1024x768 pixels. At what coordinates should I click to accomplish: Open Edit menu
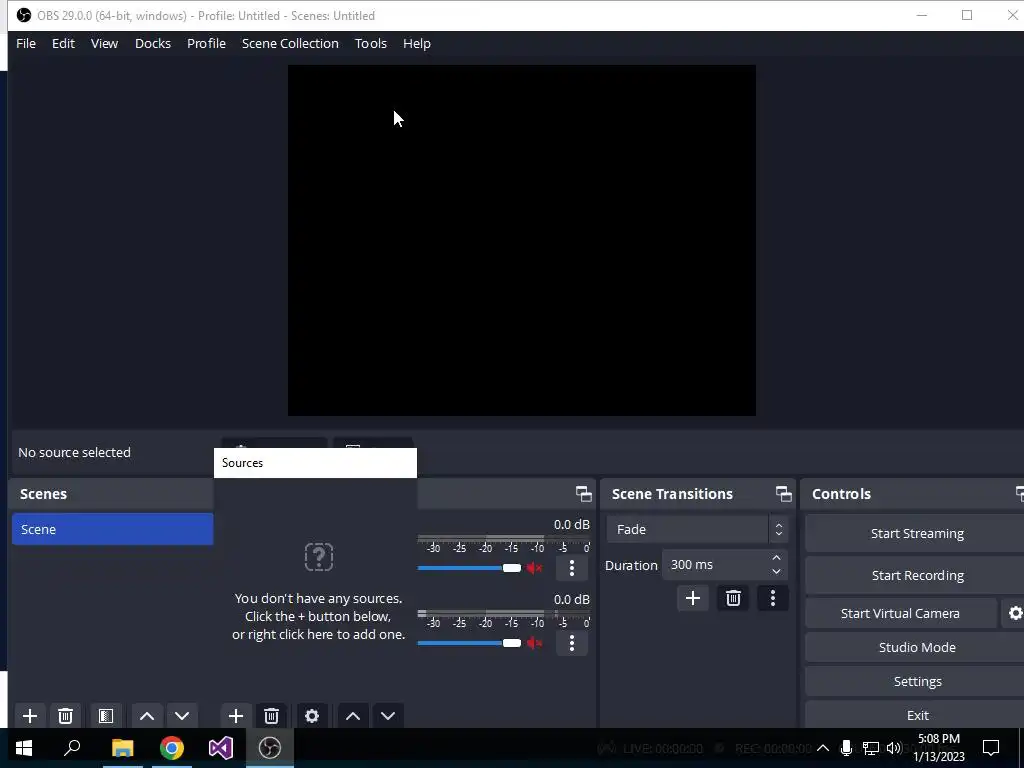(63, 43)
